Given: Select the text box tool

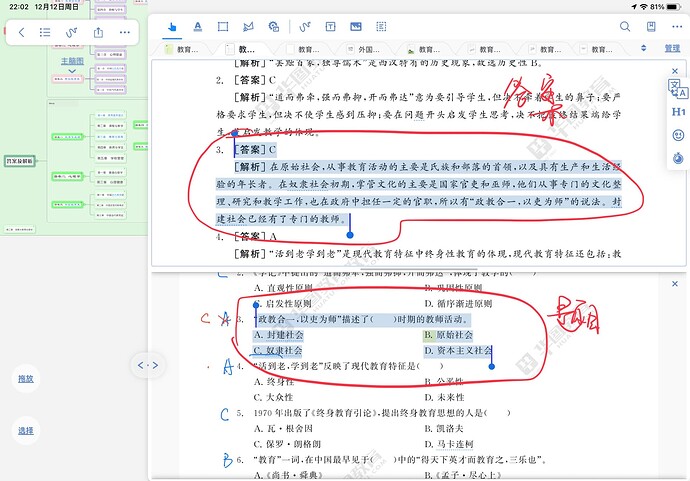Looking at the screenshot, I should click(330, 27).
